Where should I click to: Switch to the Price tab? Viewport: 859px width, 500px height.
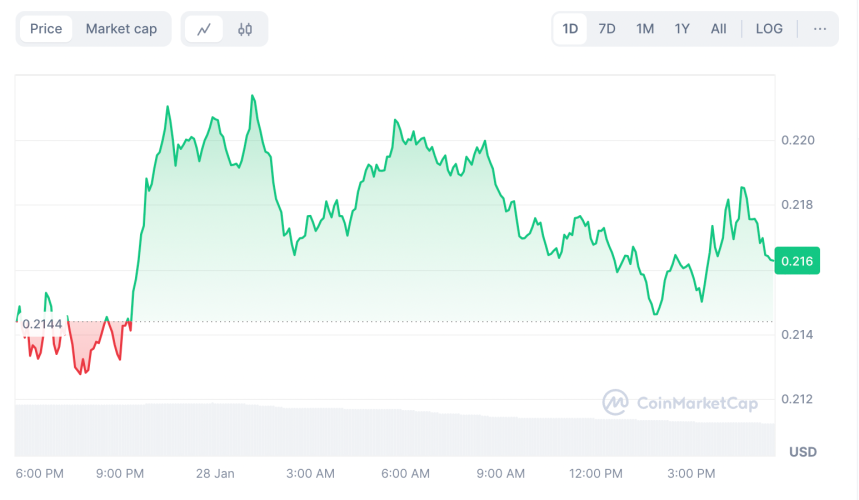click(46, 29)
